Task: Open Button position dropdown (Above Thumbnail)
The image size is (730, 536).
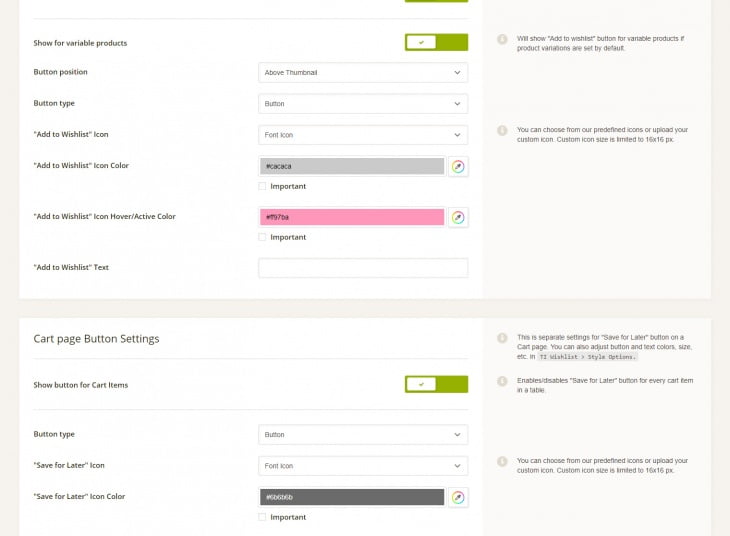Action: 363,73
